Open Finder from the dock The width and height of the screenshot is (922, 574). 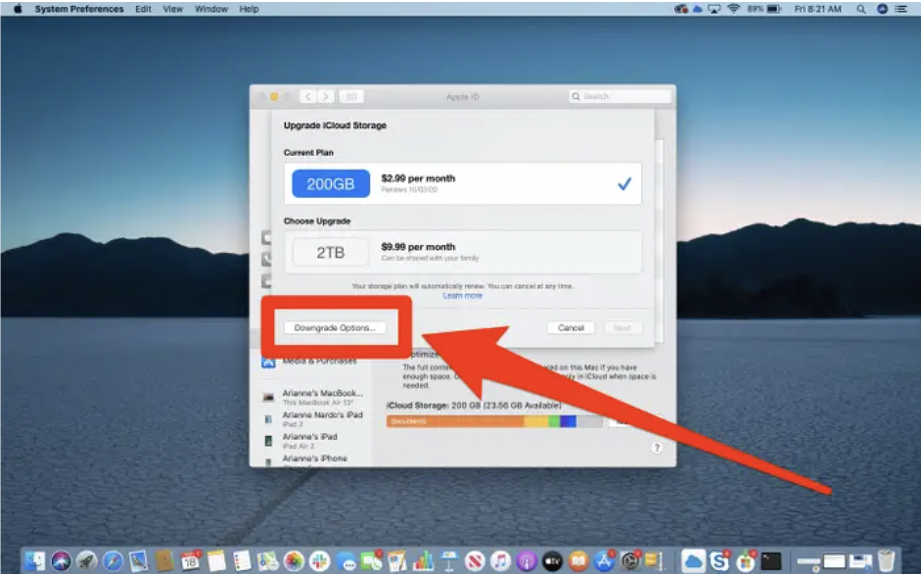[34, 561]
